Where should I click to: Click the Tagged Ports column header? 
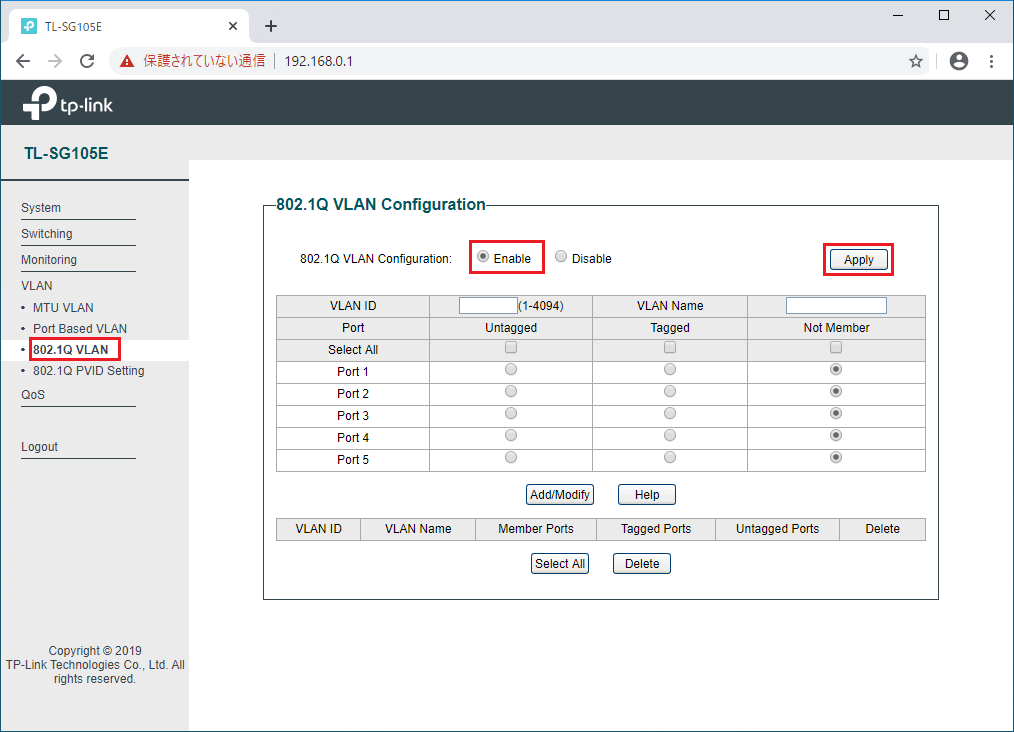coord(656,529)
